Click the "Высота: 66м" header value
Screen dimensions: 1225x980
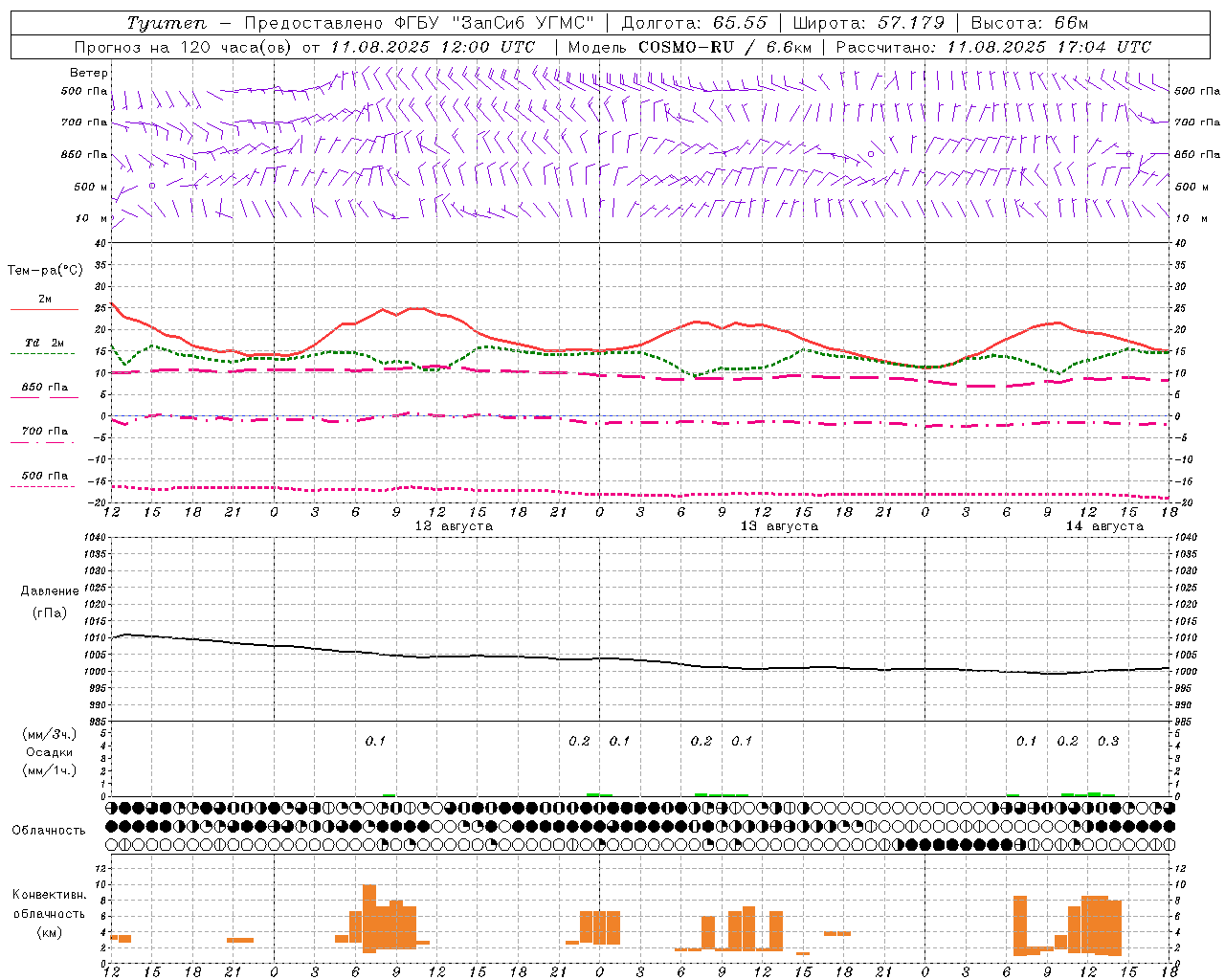pyautogui.click(x=1029, y=23)
